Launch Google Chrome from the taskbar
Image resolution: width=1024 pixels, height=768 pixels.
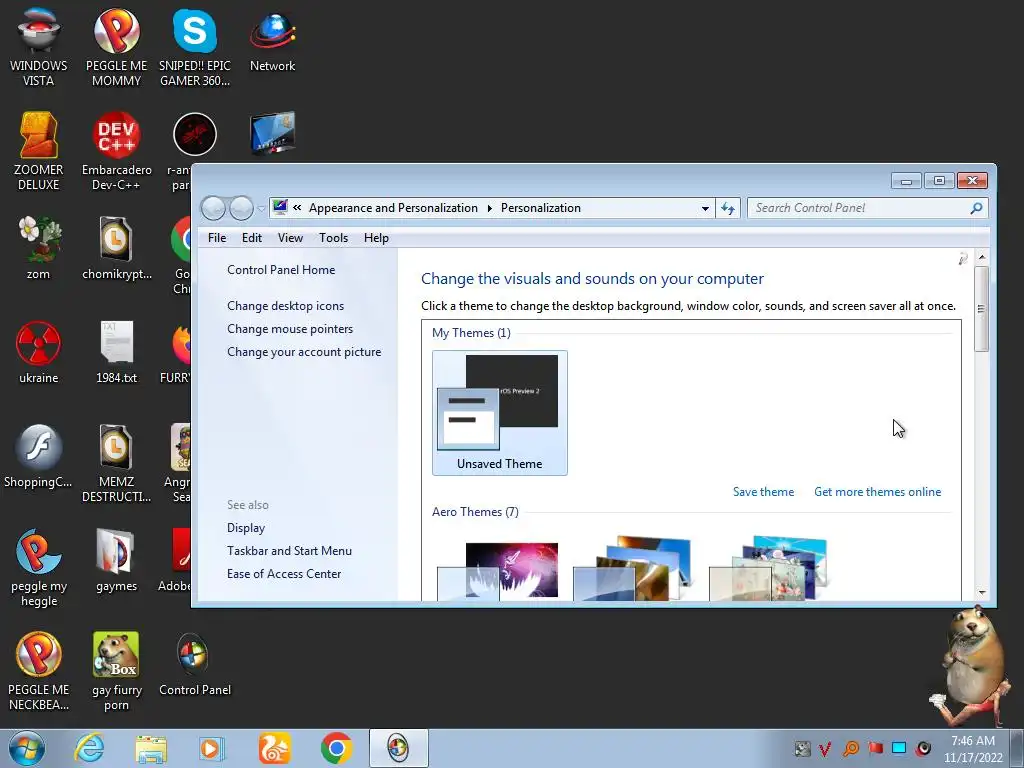(336, 748)
